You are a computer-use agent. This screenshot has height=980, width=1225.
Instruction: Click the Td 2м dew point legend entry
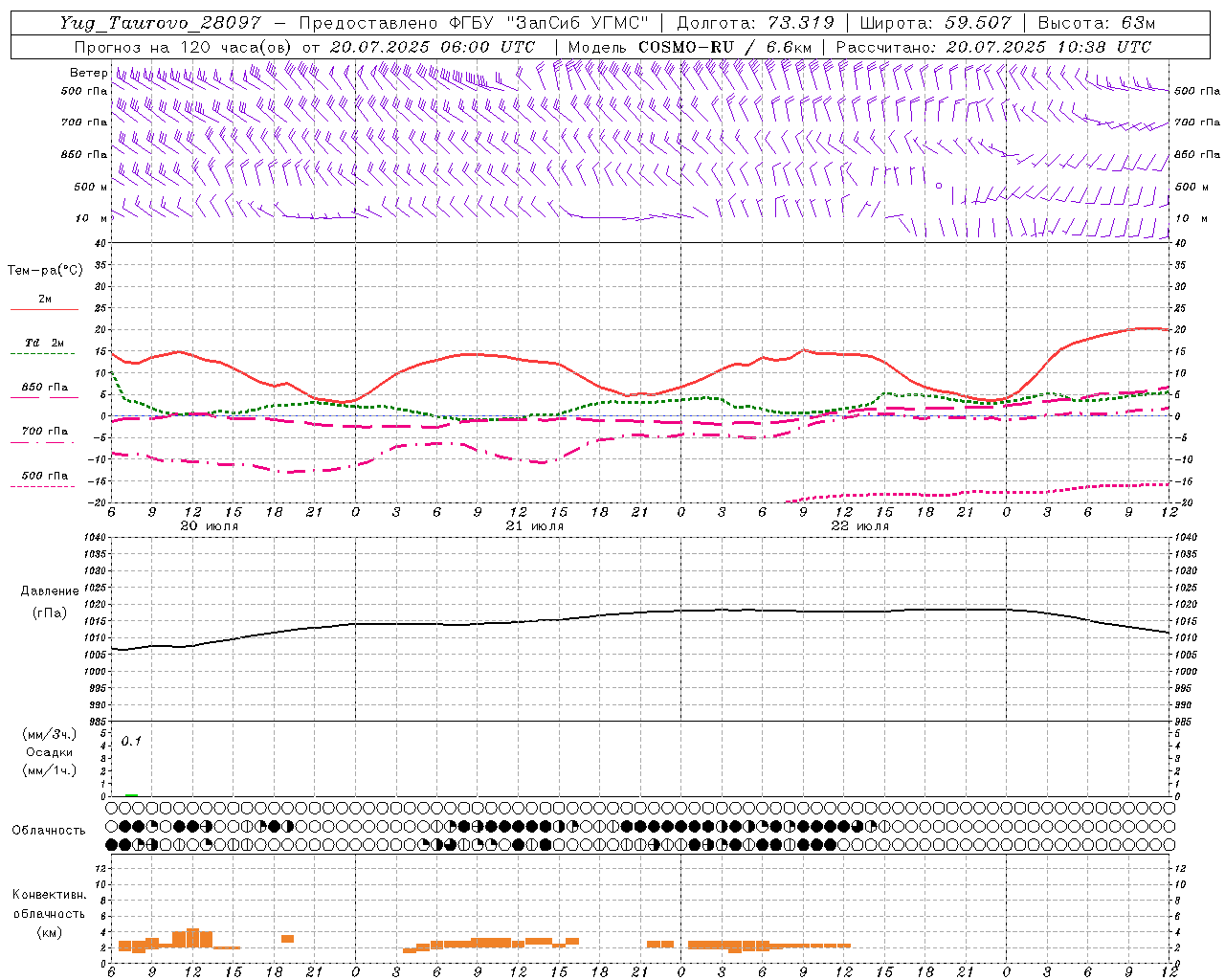coord(44,343)
